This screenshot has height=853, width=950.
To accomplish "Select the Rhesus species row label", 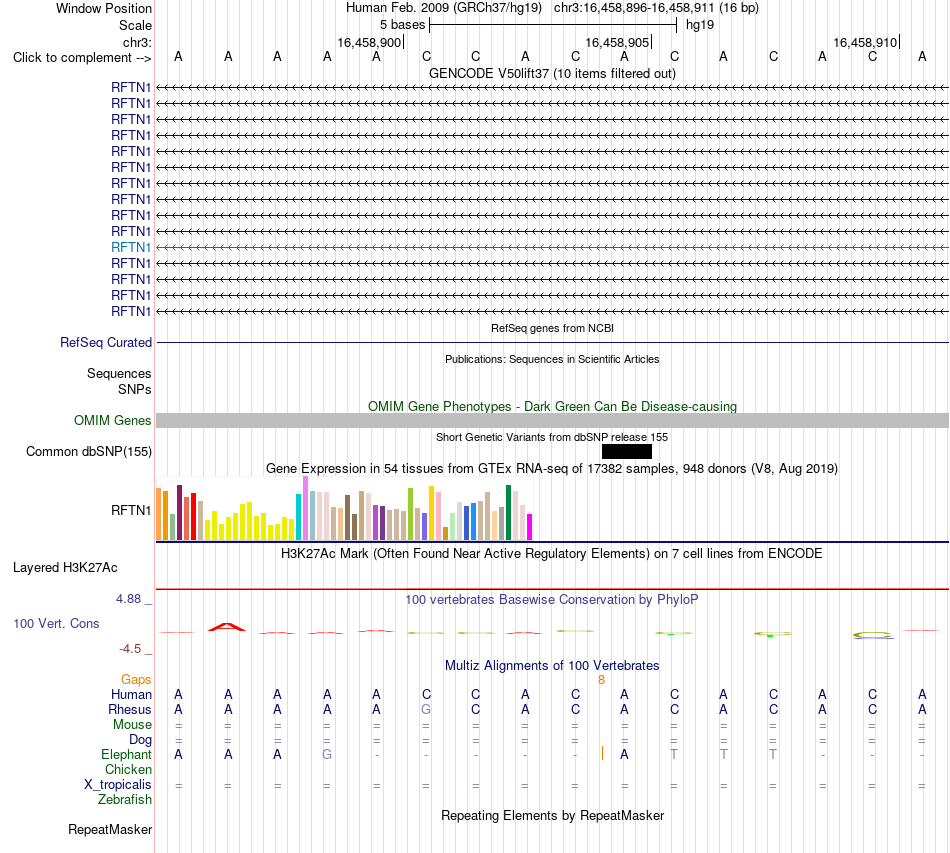I will tap(130, 709).
